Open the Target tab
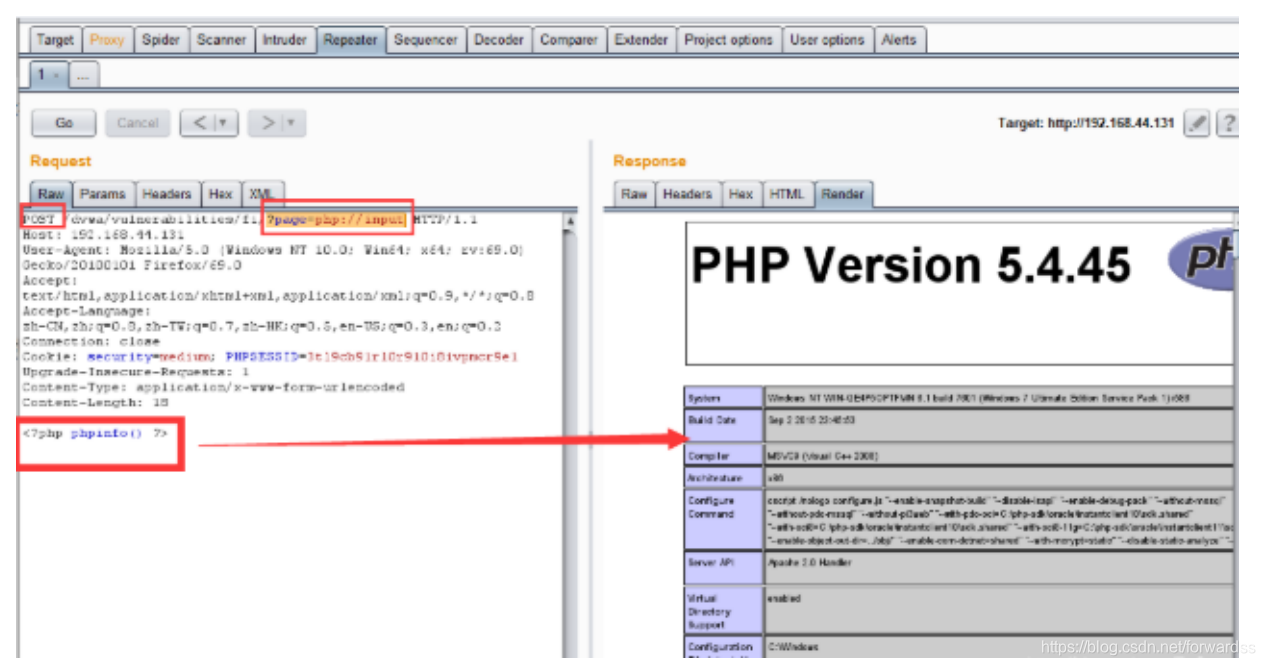The image size is (1265, 666). click(55, 40)
